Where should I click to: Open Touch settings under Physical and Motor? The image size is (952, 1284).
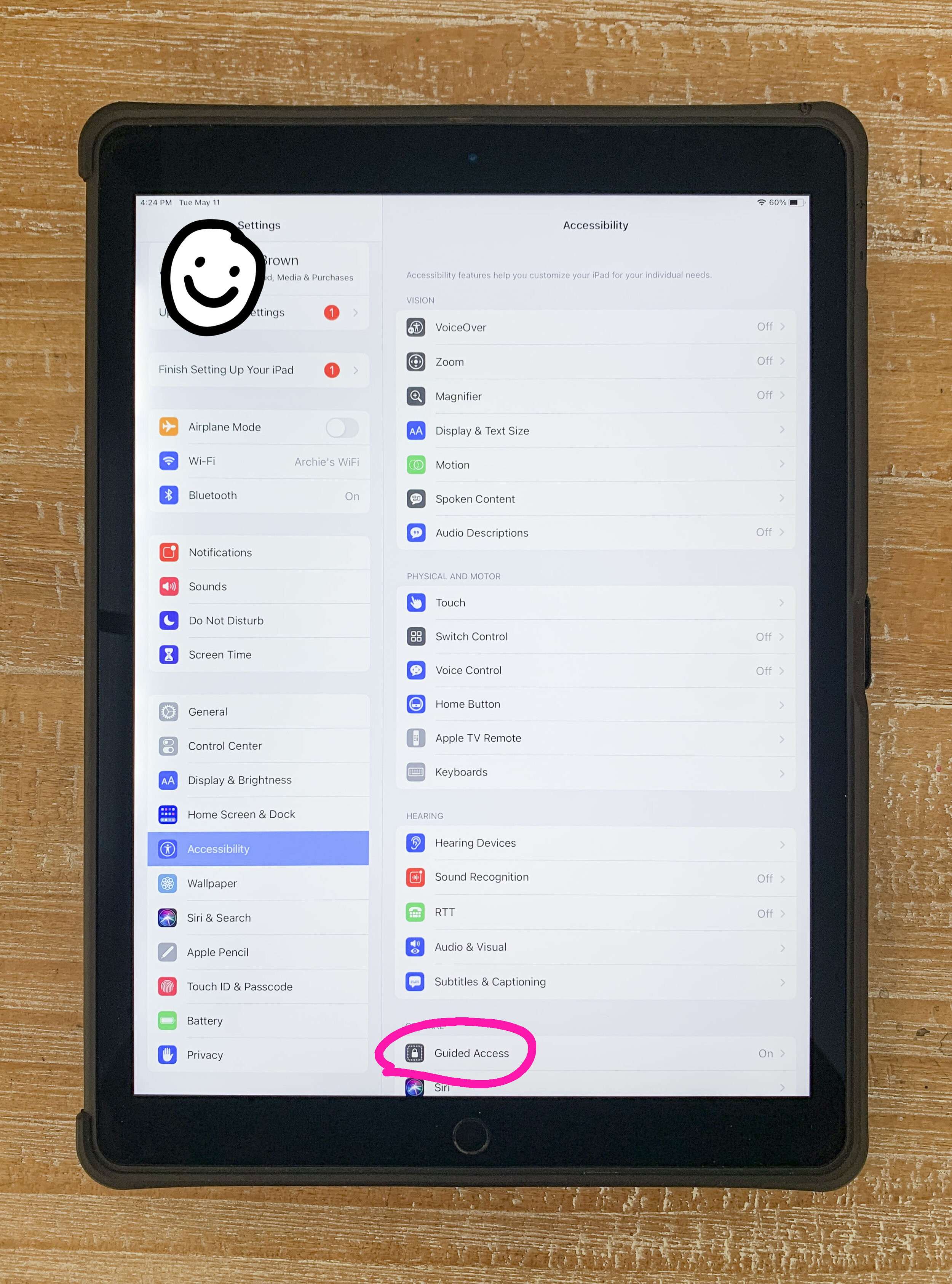pos(600,601)
